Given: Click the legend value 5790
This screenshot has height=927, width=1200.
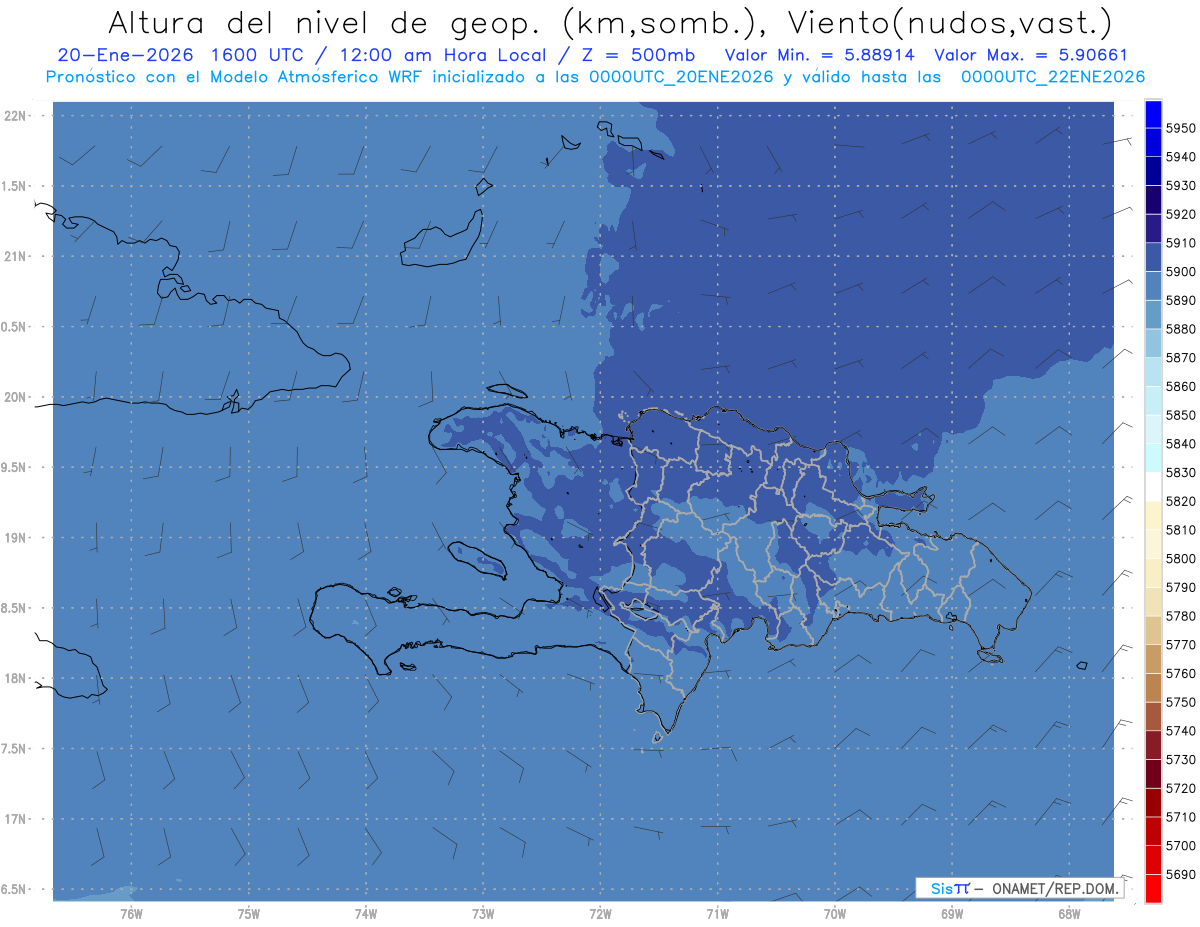Looking at the screenshot, I should [x=1180, y=587].
